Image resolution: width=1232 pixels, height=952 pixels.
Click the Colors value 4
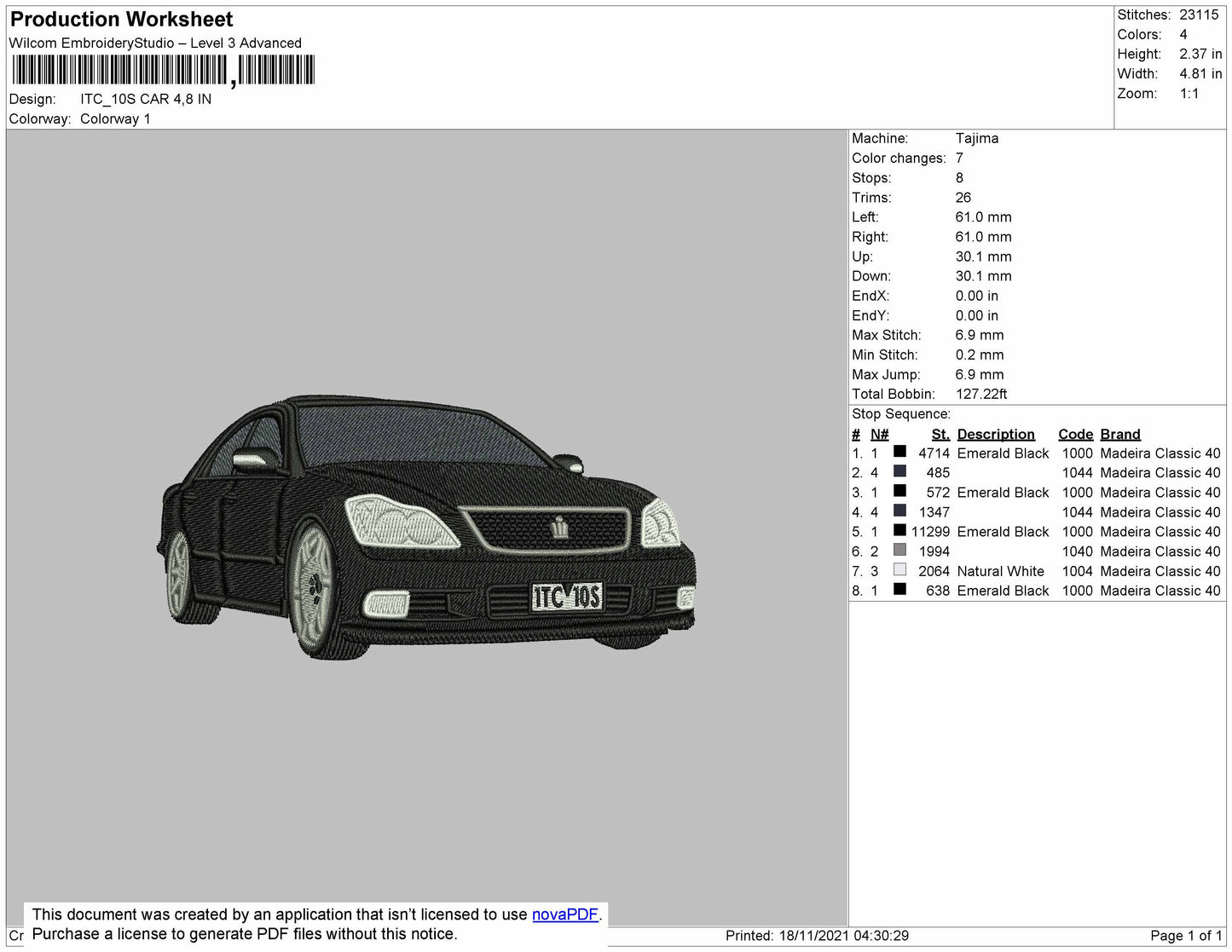1183,35
